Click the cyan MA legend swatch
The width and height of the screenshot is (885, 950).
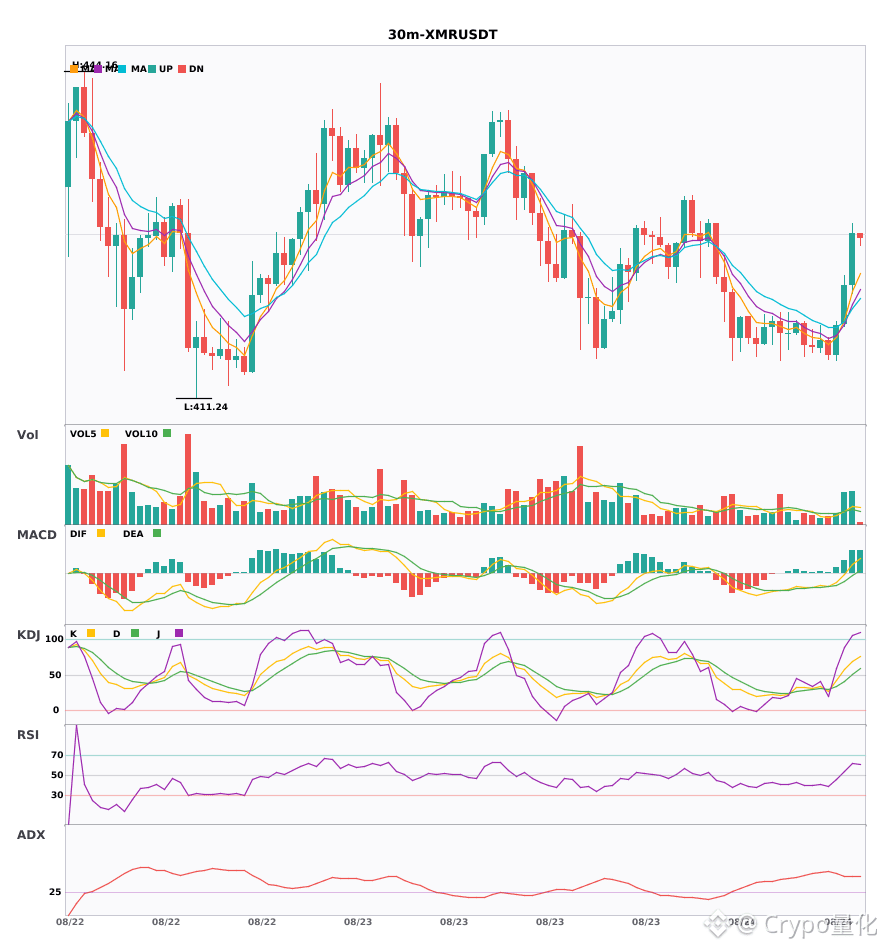122,69
